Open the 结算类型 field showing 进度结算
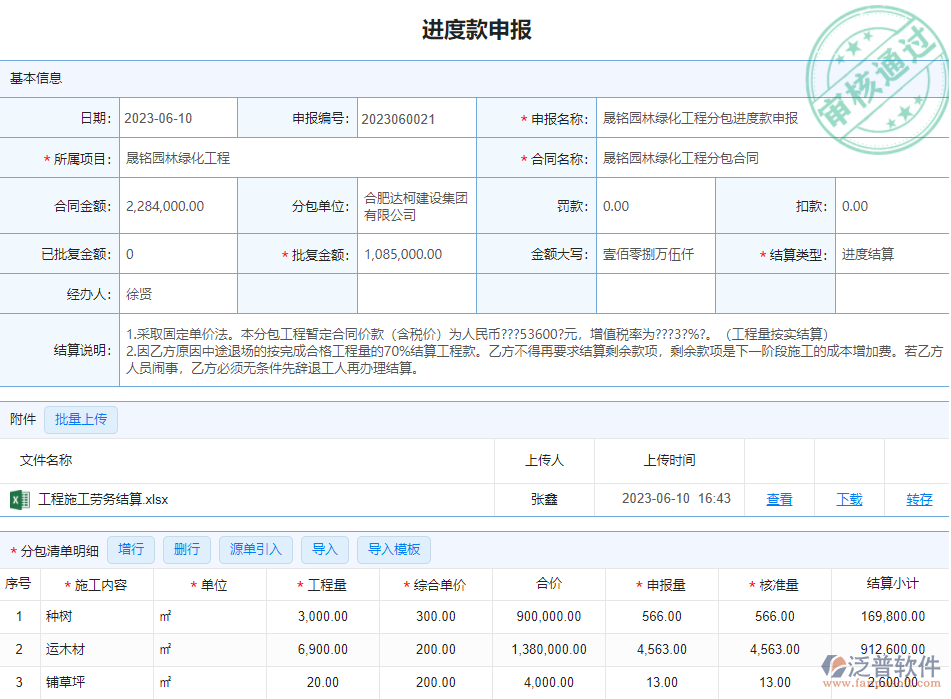This screenshot has height=699, width=951. tap(890, 254)
